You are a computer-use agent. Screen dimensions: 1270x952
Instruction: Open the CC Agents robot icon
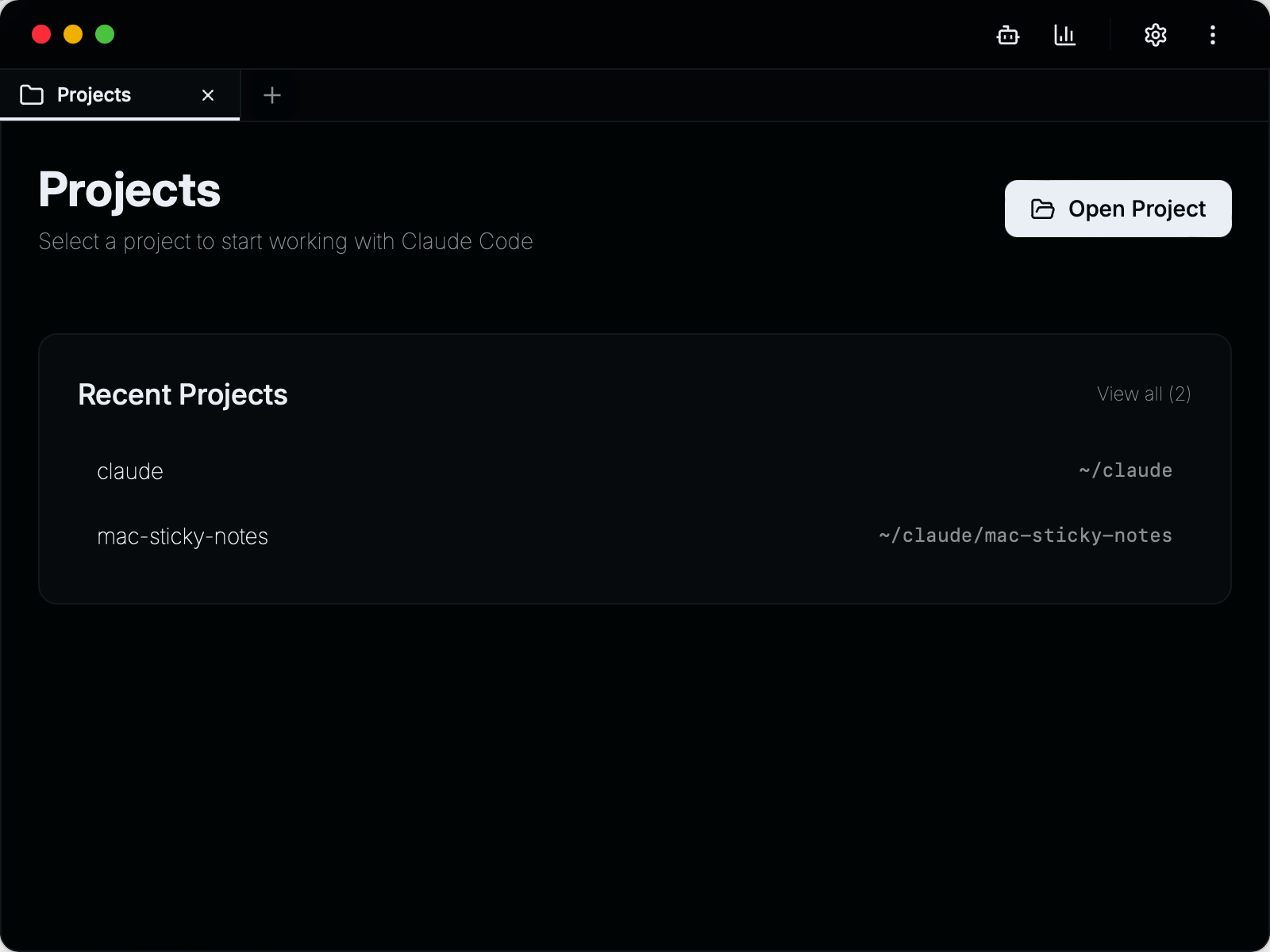[x=1008, y=35]
